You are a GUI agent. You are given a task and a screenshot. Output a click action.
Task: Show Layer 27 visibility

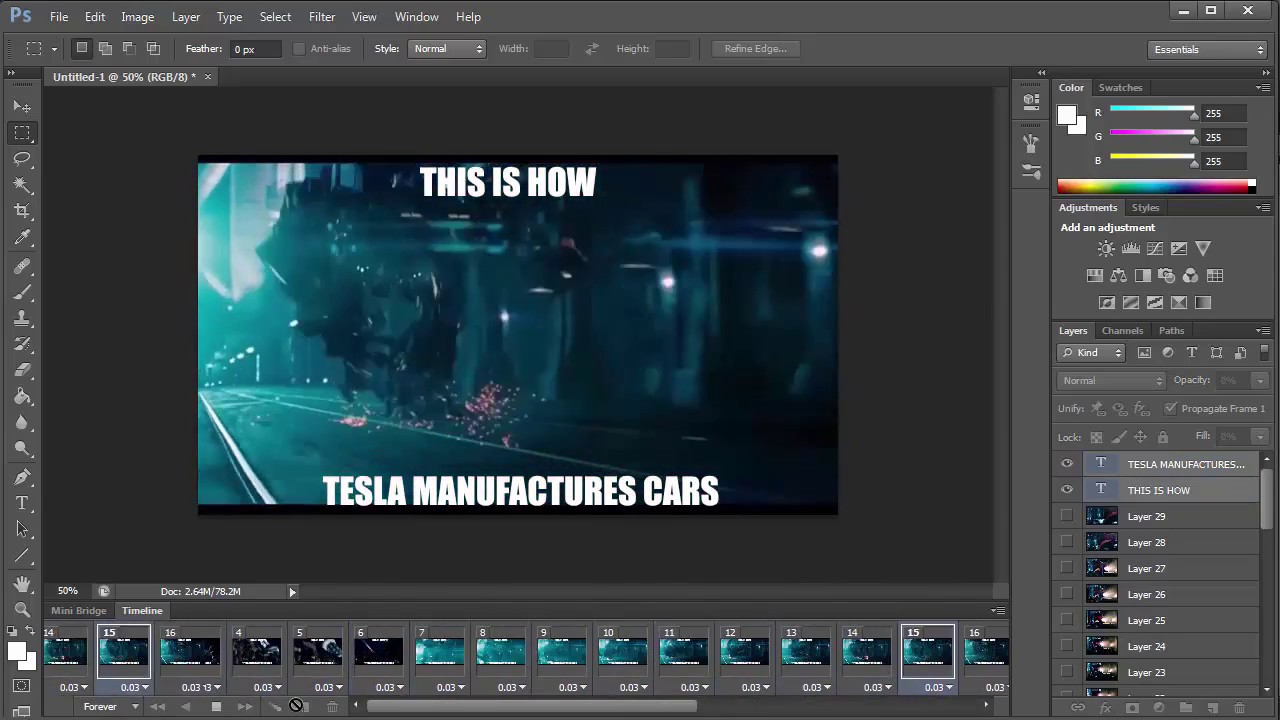[x=1067, y=568]
